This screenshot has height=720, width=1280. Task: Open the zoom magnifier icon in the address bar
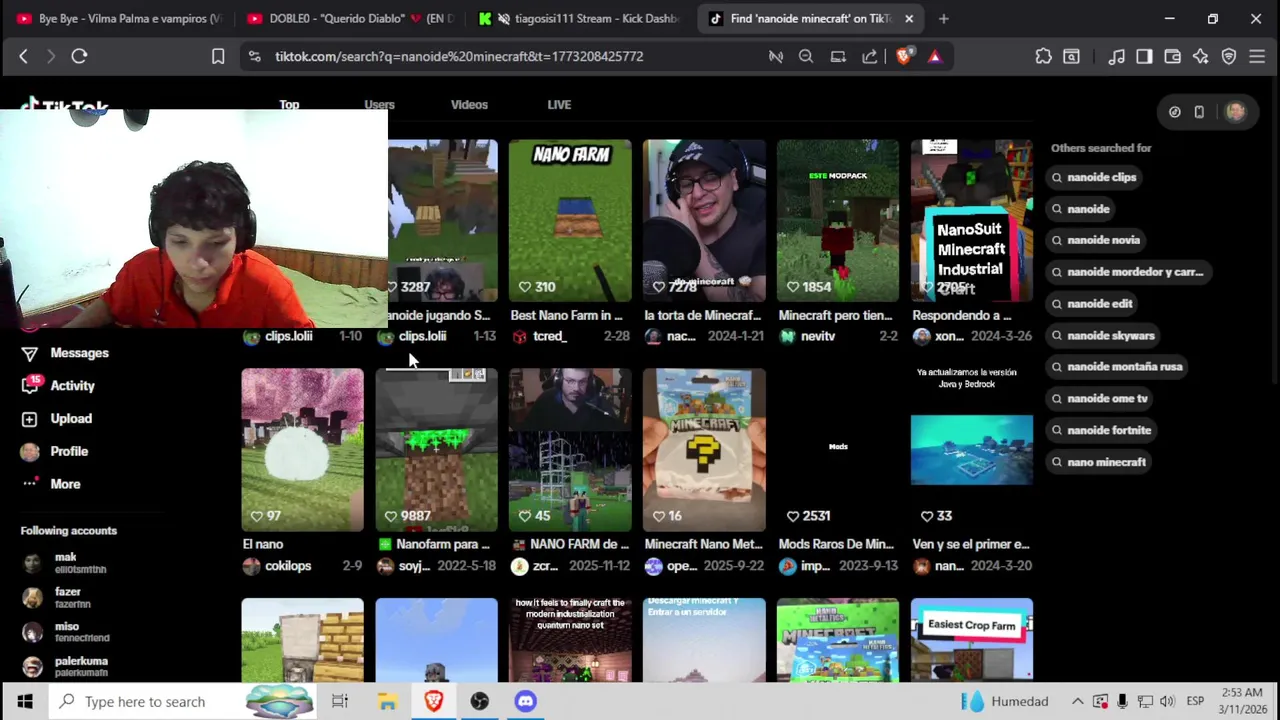coord(806,56)
